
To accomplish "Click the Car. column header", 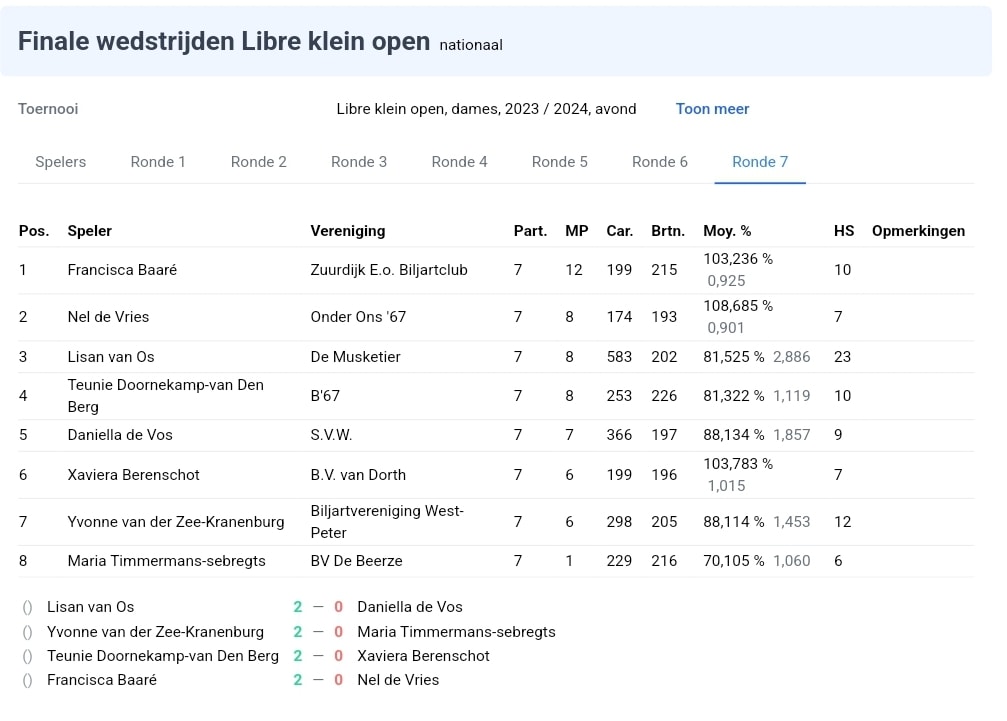I will (x=620, y=231).
